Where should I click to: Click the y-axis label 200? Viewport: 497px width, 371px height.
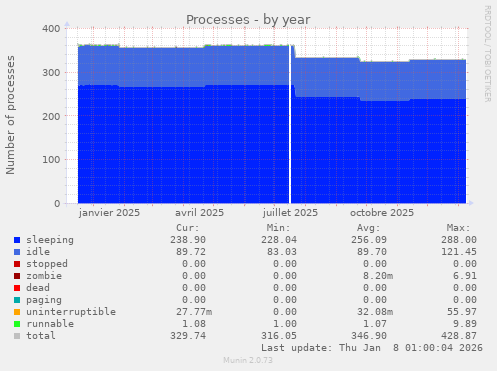(x=51, y=117)
